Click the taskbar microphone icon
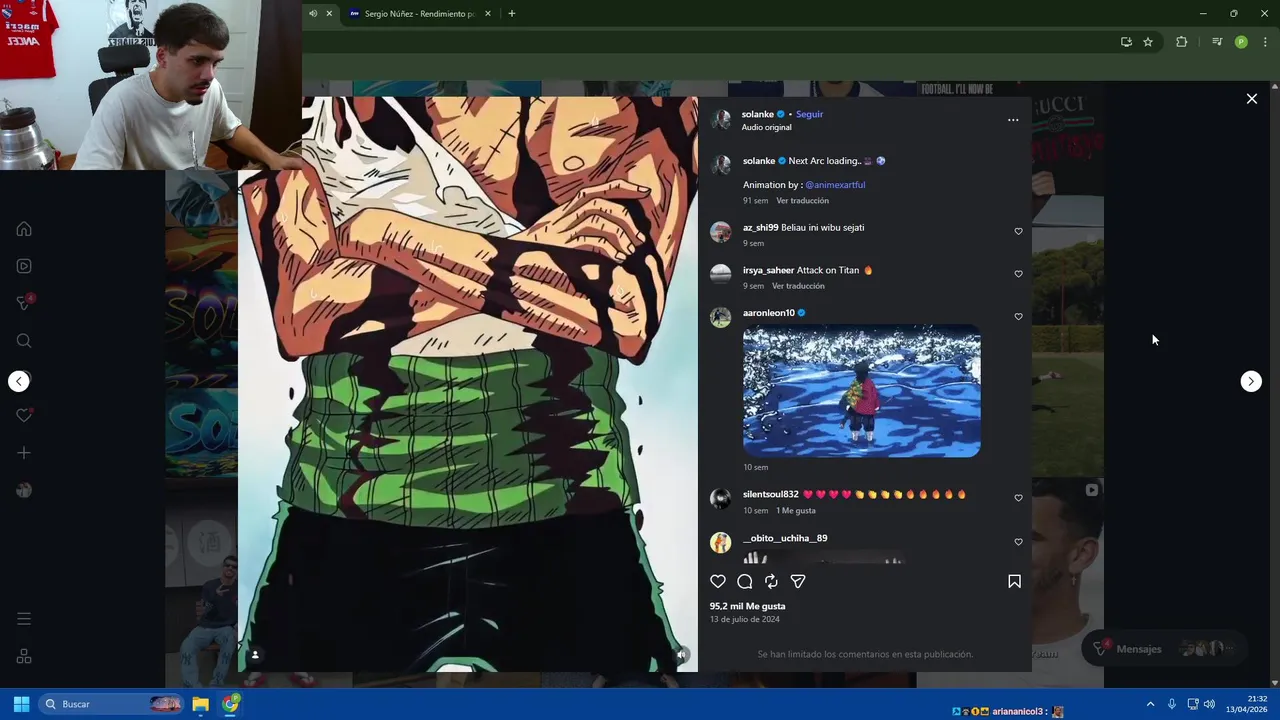1280x720 pixels. tap(1171, 704)
